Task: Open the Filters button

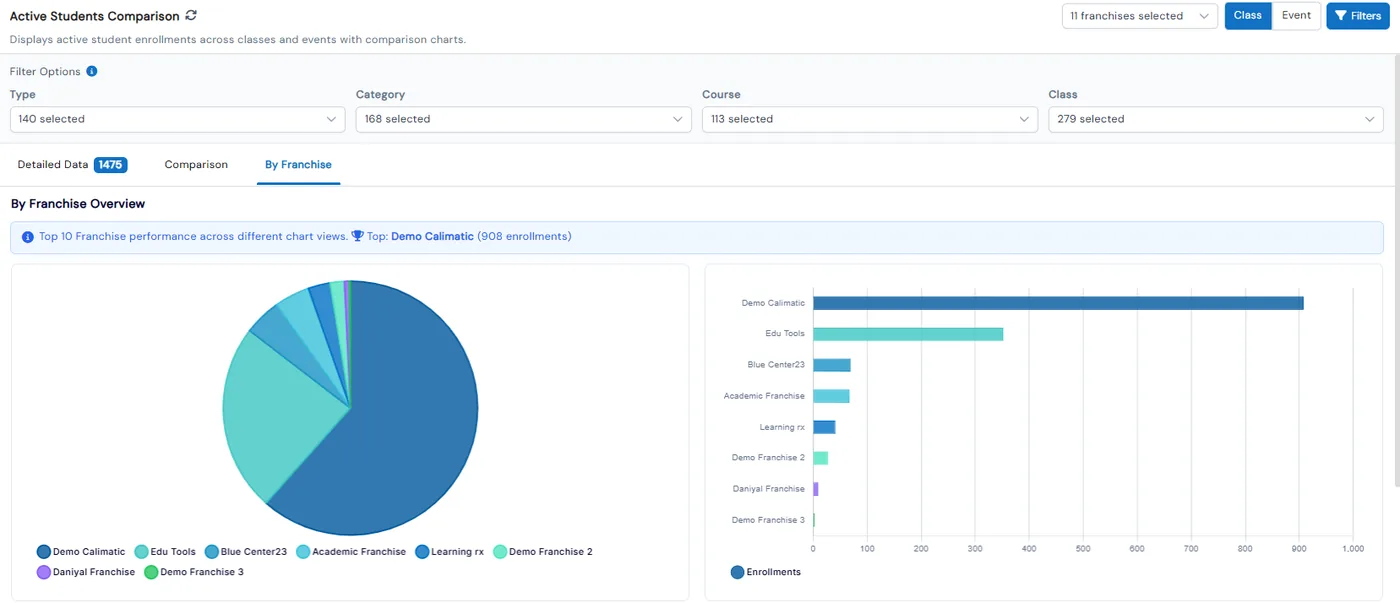Action: point(1358,16)
